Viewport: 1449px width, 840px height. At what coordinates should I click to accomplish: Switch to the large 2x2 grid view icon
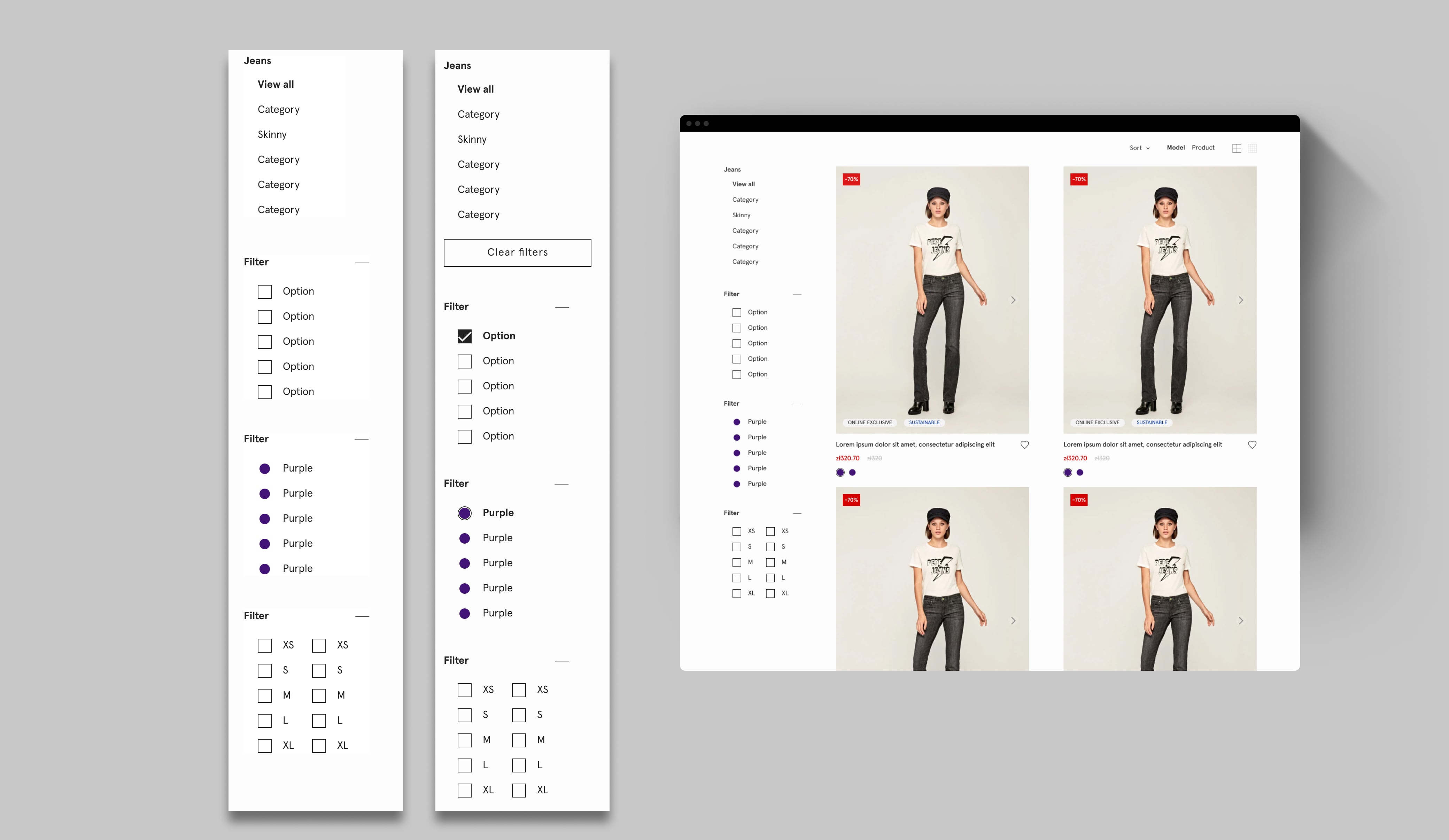[1236, 148]
